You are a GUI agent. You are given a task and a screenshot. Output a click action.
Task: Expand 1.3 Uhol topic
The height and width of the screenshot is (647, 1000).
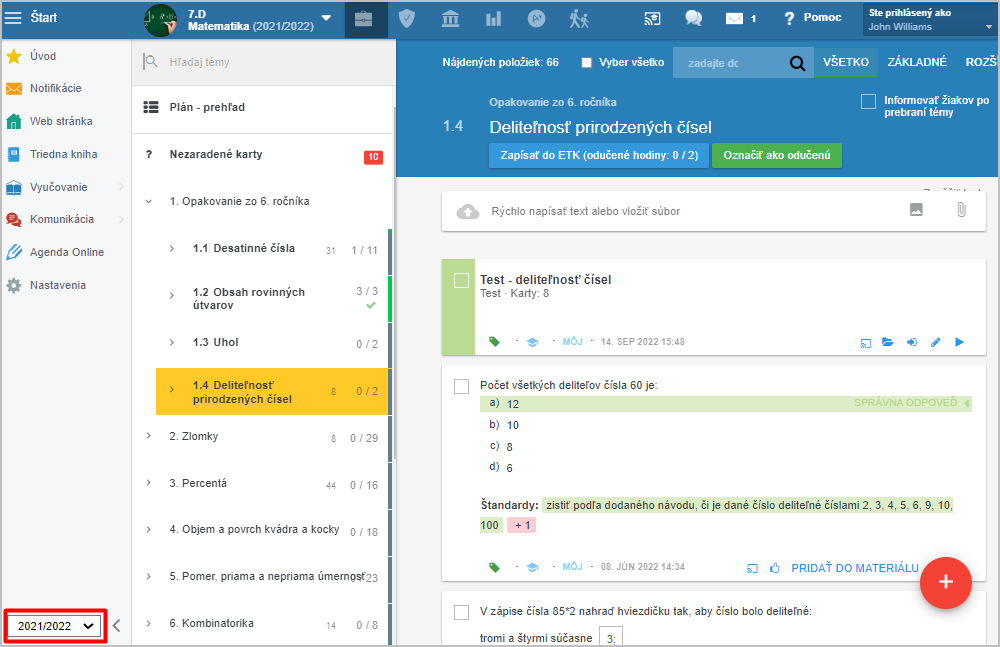pos(172,343)
